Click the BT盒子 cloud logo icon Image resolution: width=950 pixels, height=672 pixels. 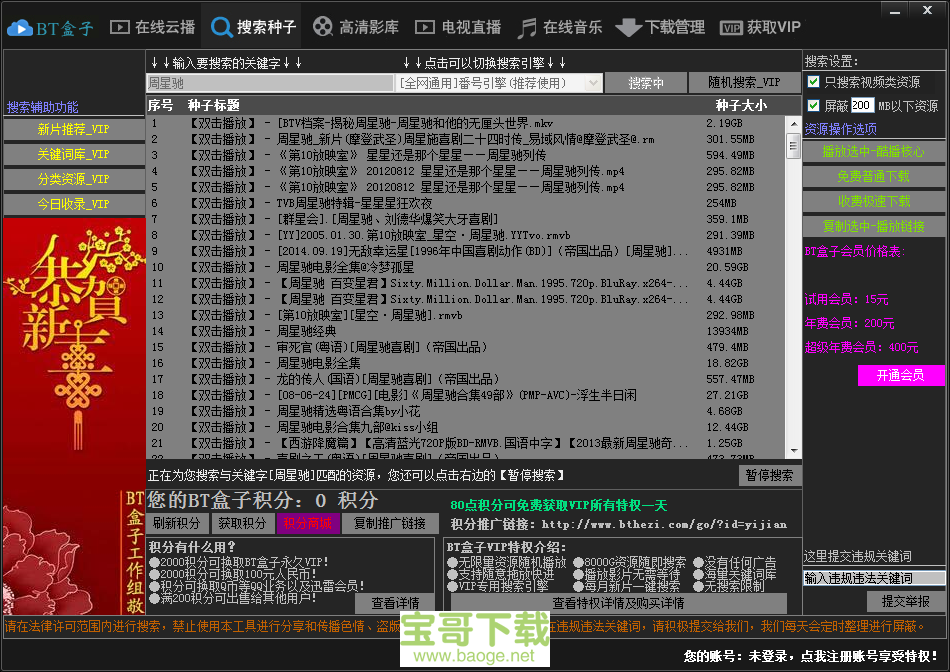[x=20, y=27]
